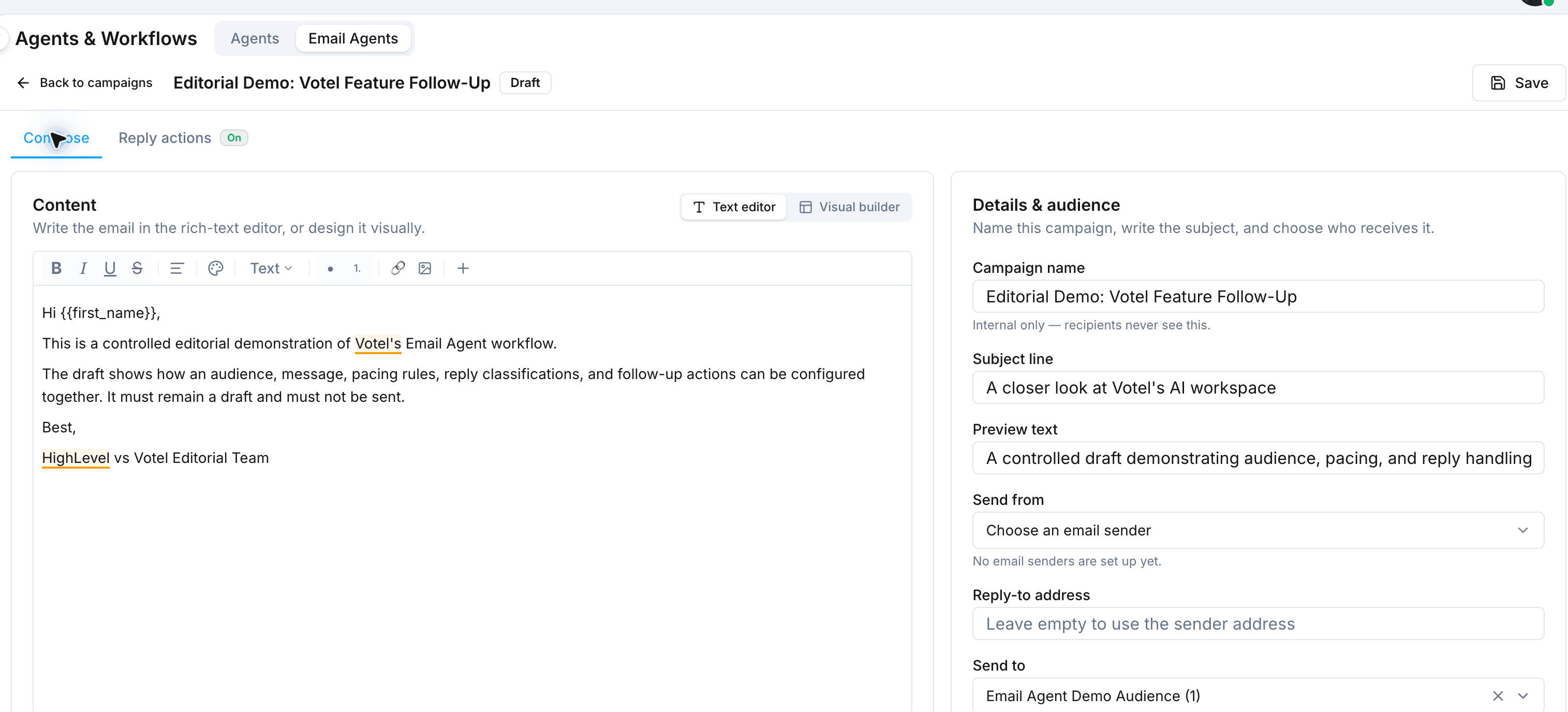Insert a numbered list

357,268
